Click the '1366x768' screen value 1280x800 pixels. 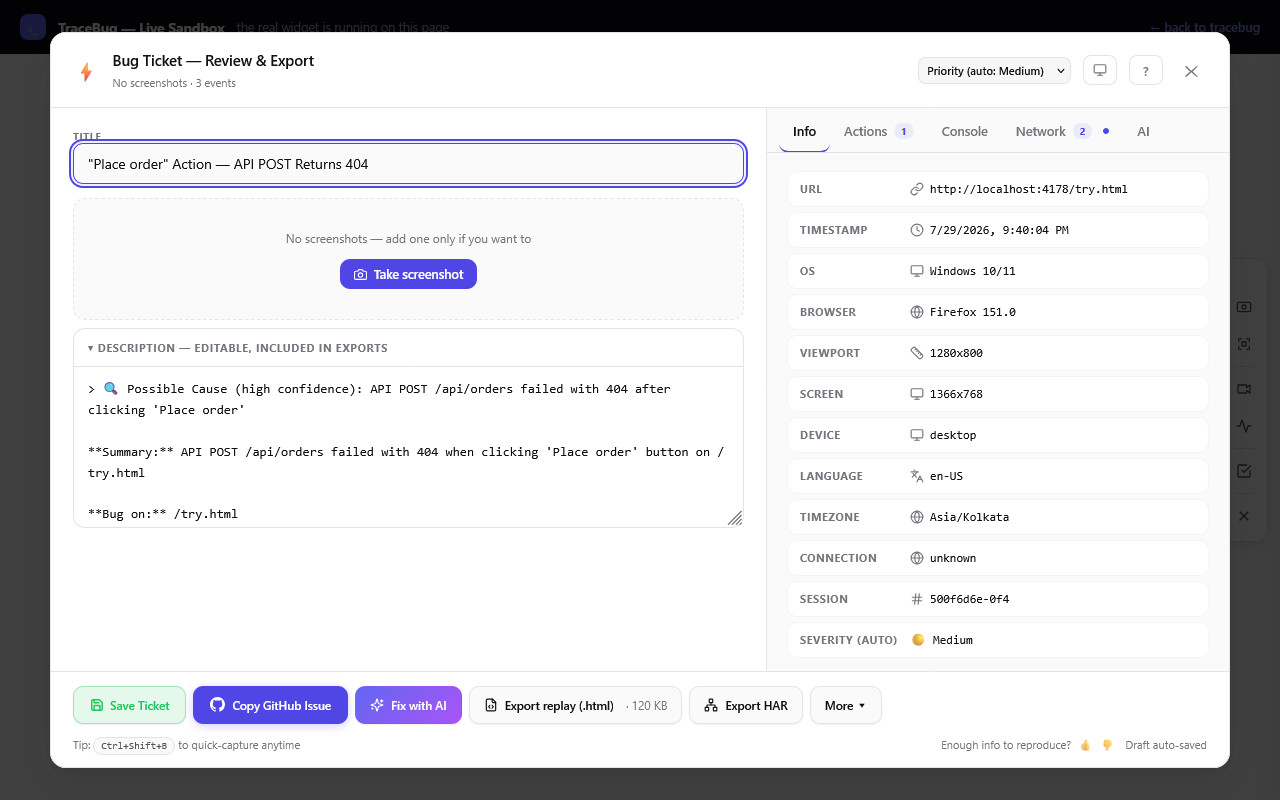click(956, 394)
